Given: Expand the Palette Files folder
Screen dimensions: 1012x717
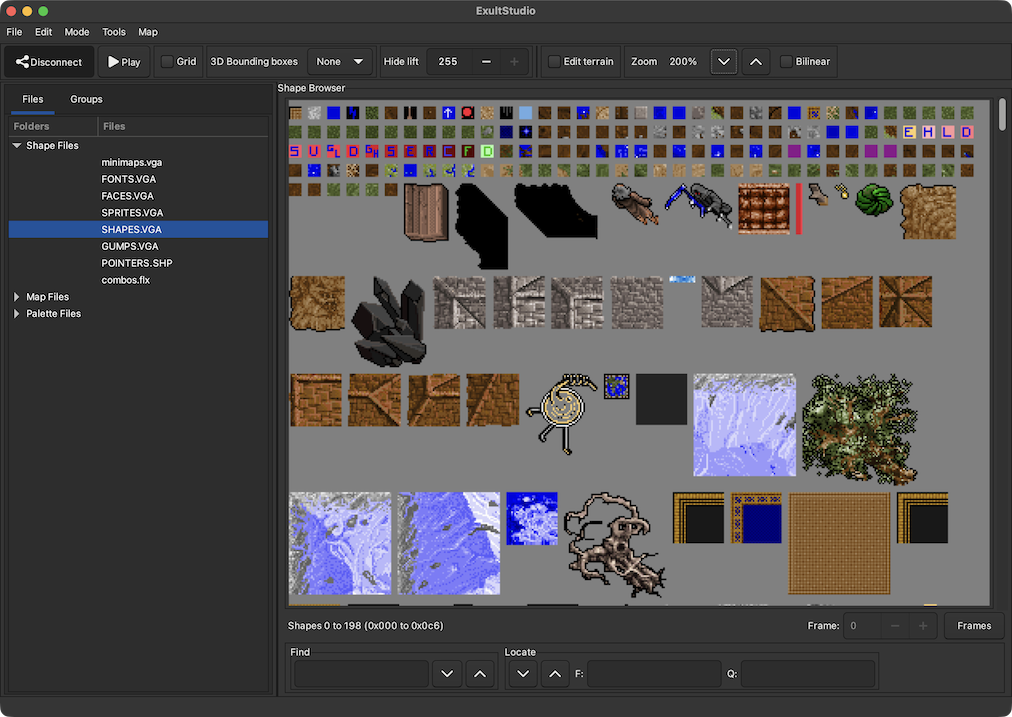Looking at the screenshot, I should tap(17, 314).
